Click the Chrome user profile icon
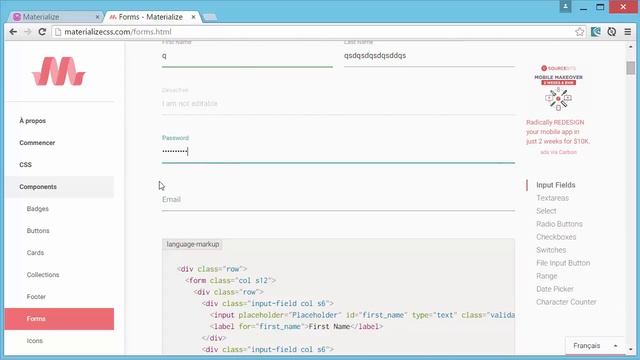The image size is (640, 360). point(565,6)
